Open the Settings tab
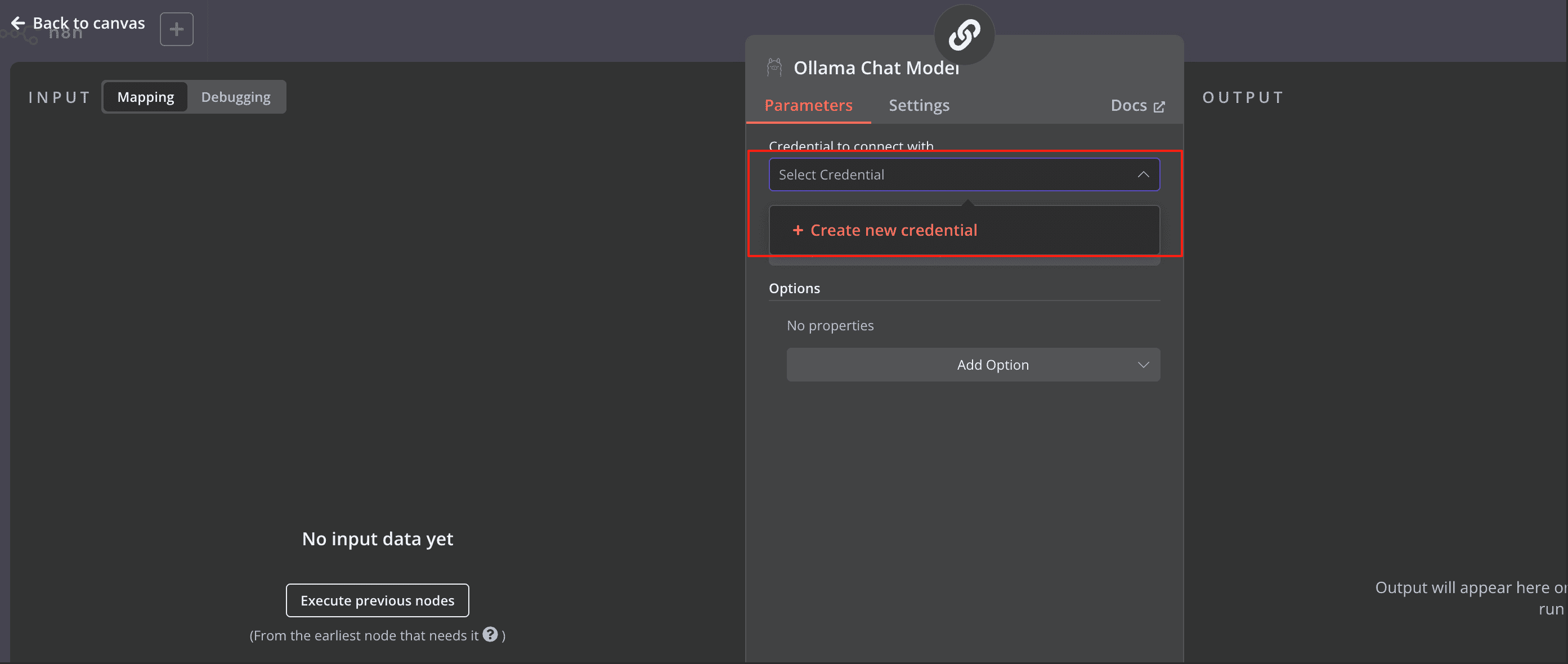Screen dimensions: 1568x664 click(x=919, y=105)
